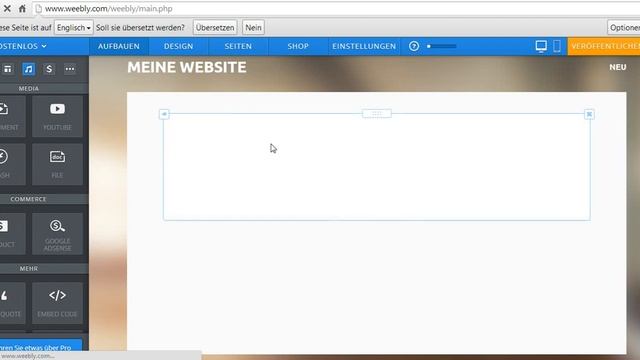Click inside the empty embed element box
The width and height of the screenshot is (640, 360).
[x=377, y=167]
